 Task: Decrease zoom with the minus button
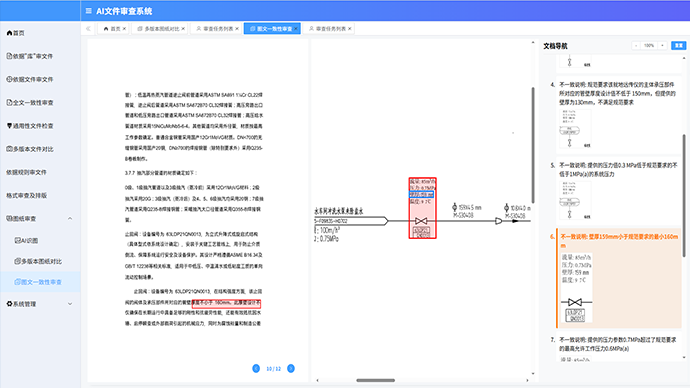(636, 45)
